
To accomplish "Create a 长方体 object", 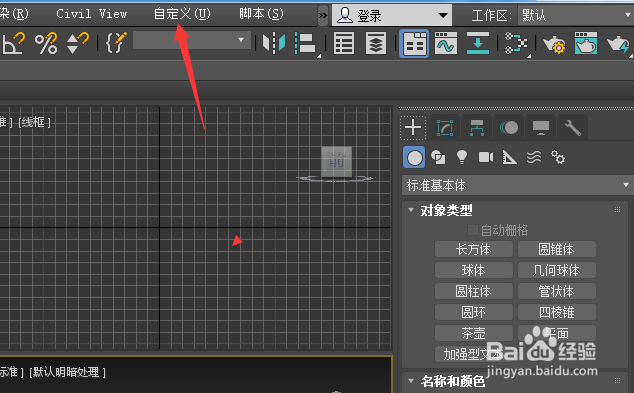I will [473, 249].
